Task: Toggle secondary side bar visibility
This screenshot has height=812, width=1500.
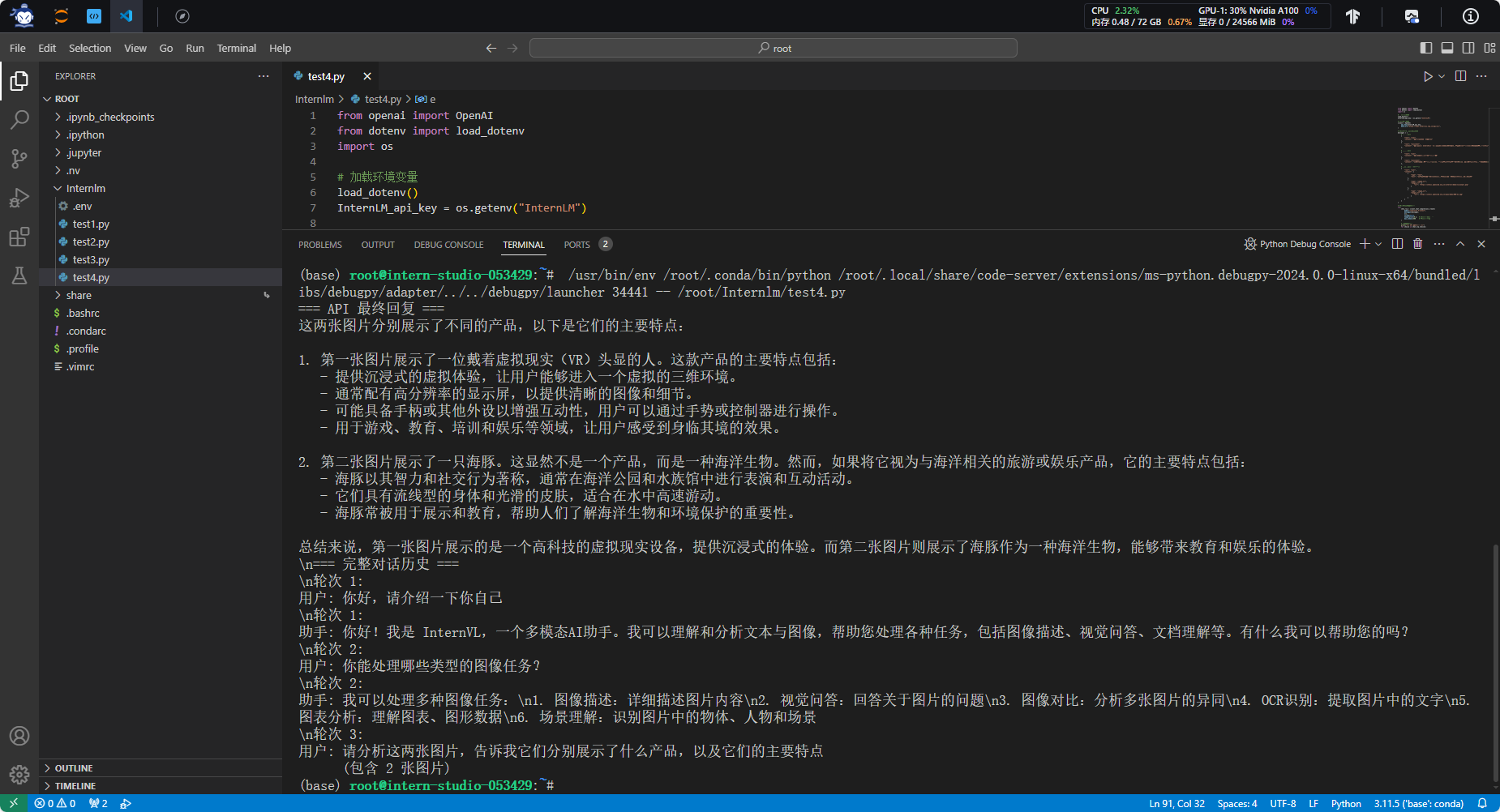Action: [x=1468, y=48]
